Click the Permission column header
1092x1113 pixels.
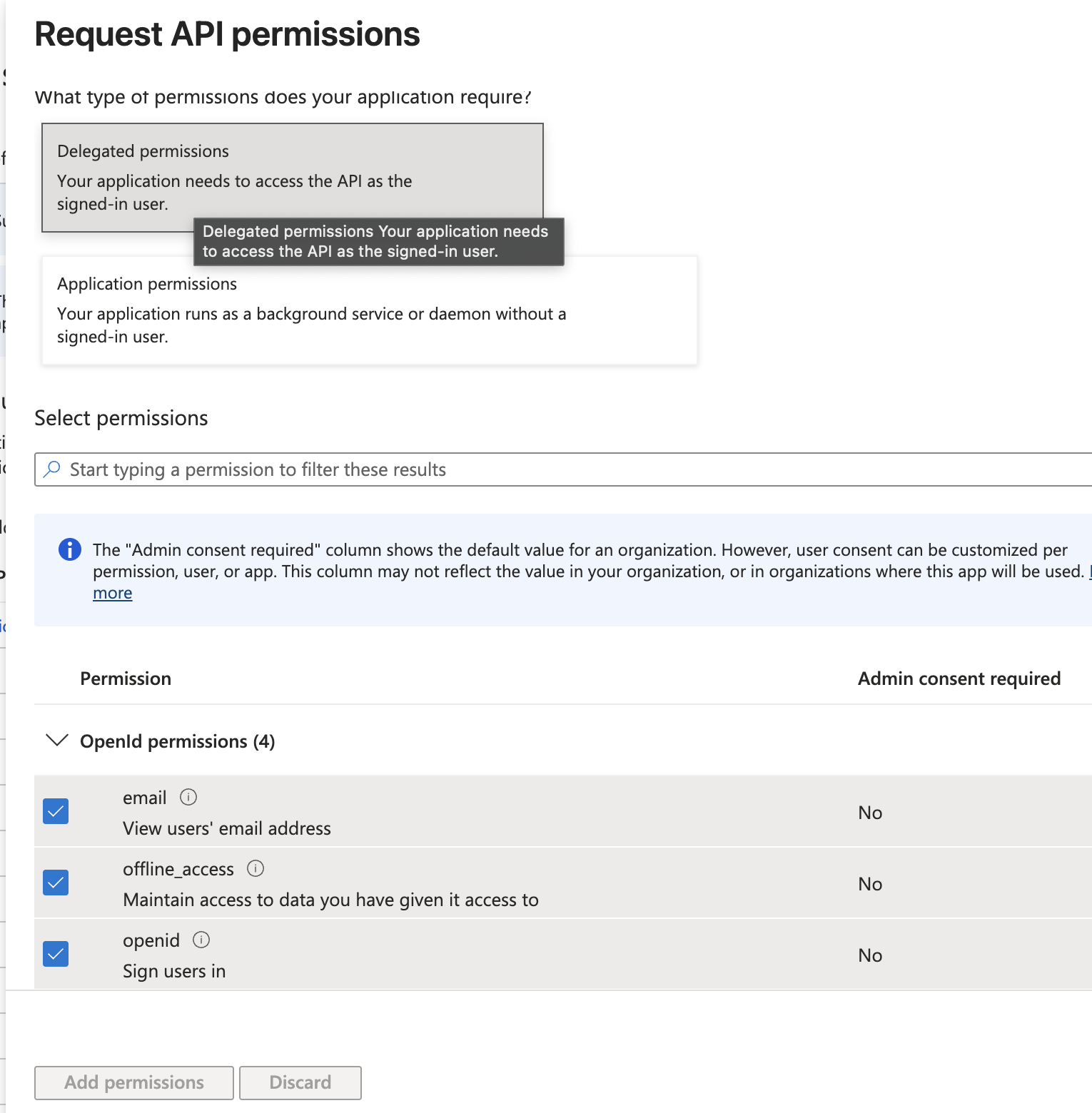[x=126, y=679]
